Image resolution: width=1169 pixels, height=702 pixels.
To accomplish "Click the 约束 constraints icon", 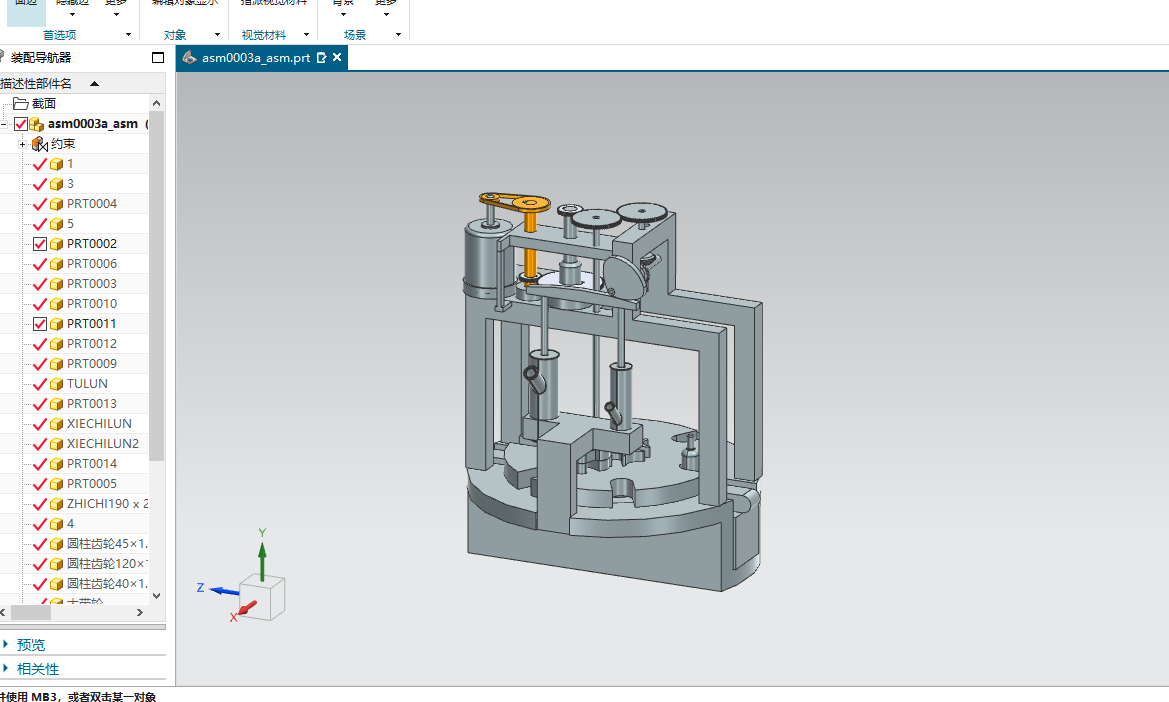I will pyautogui.click(x=40, y=144).
